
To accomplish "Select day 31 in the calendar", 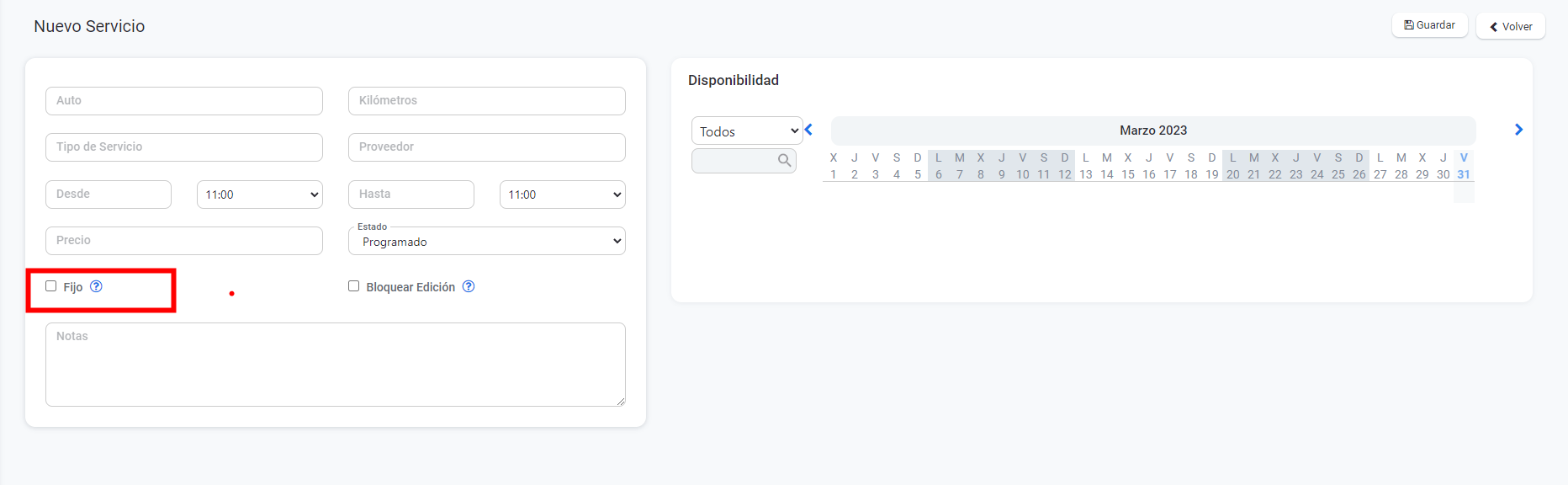I will [x=1464, y=174].
